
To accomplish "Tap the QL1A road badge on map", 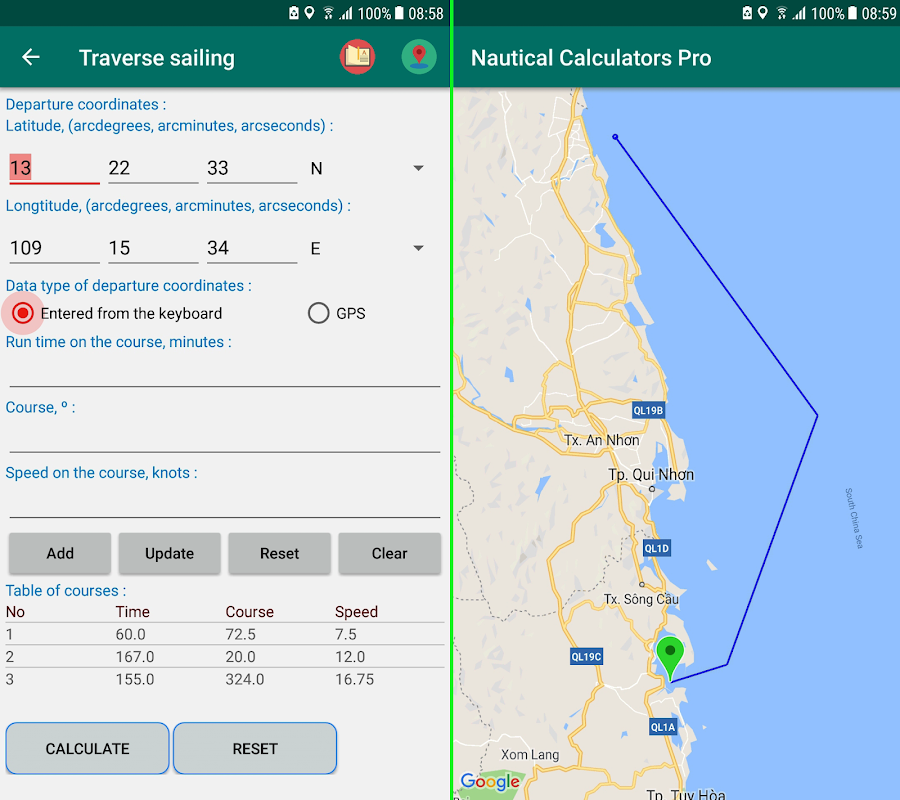I will (663, 727).
